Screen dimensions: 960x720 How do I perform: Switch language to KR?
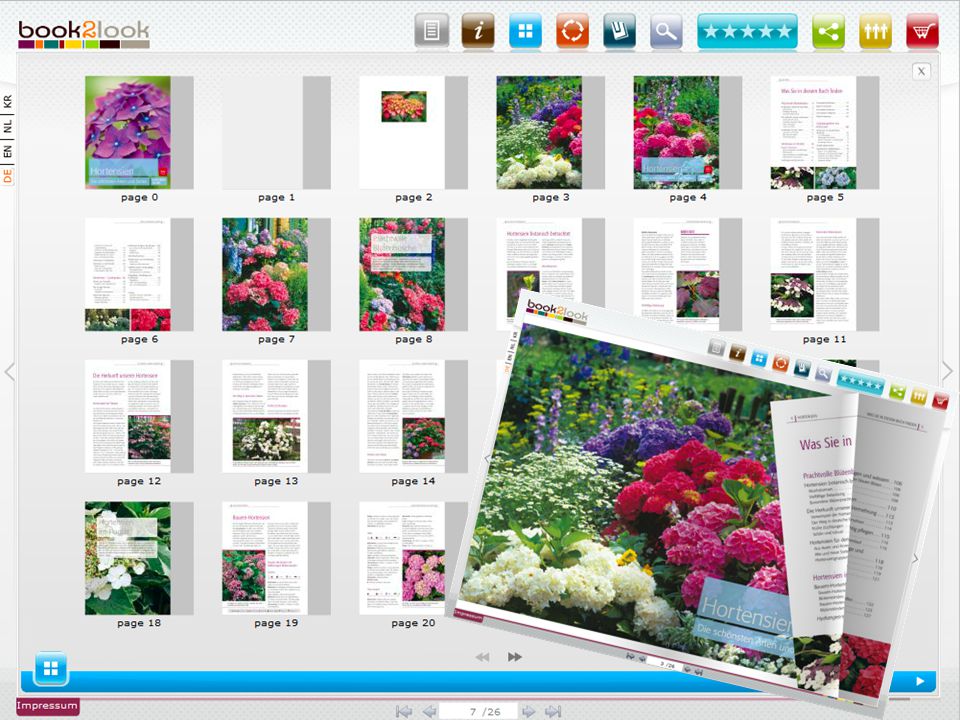7,102
